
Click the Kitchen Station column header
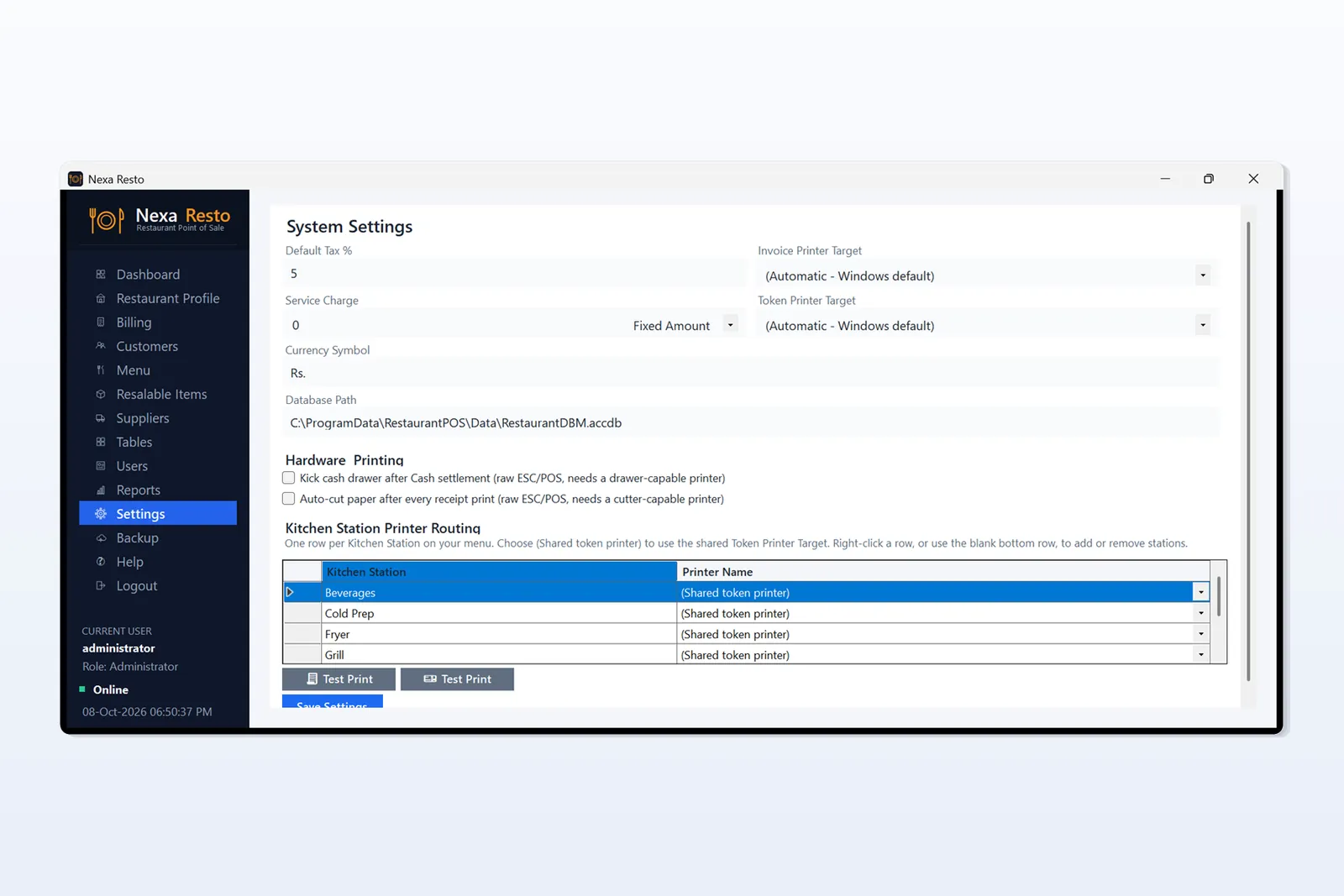(499, 572)
